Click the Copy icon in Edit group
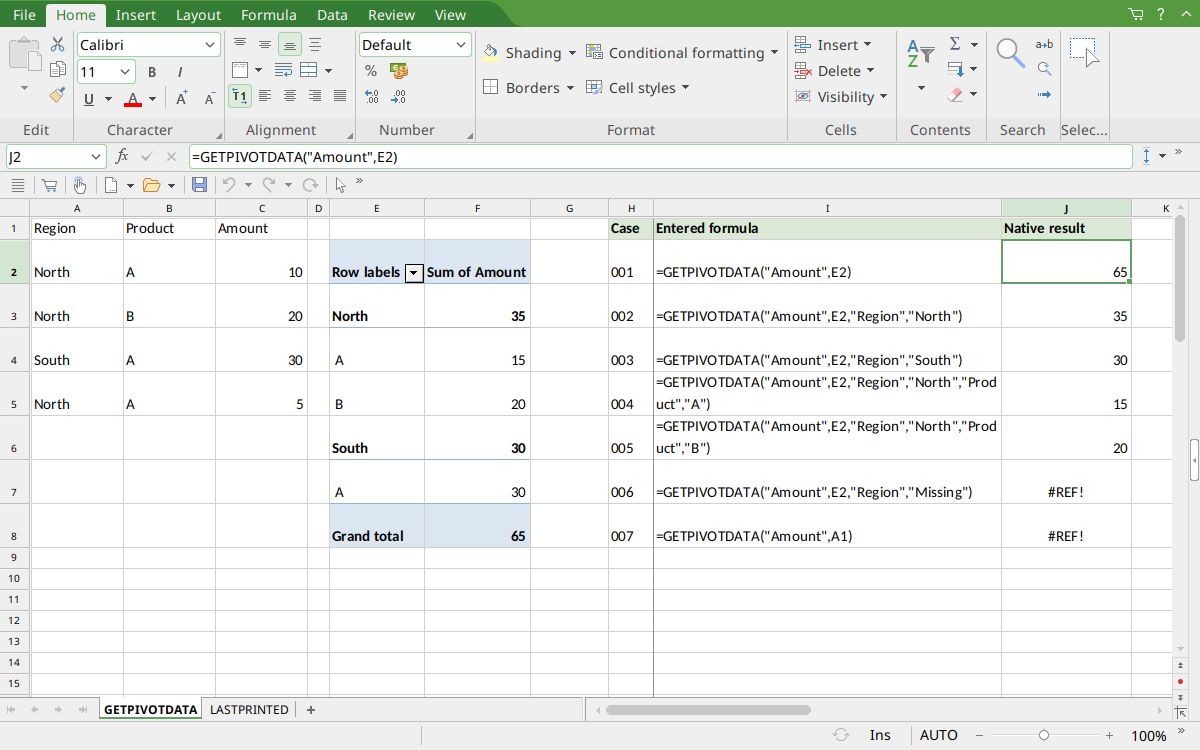 click(57, 70)
